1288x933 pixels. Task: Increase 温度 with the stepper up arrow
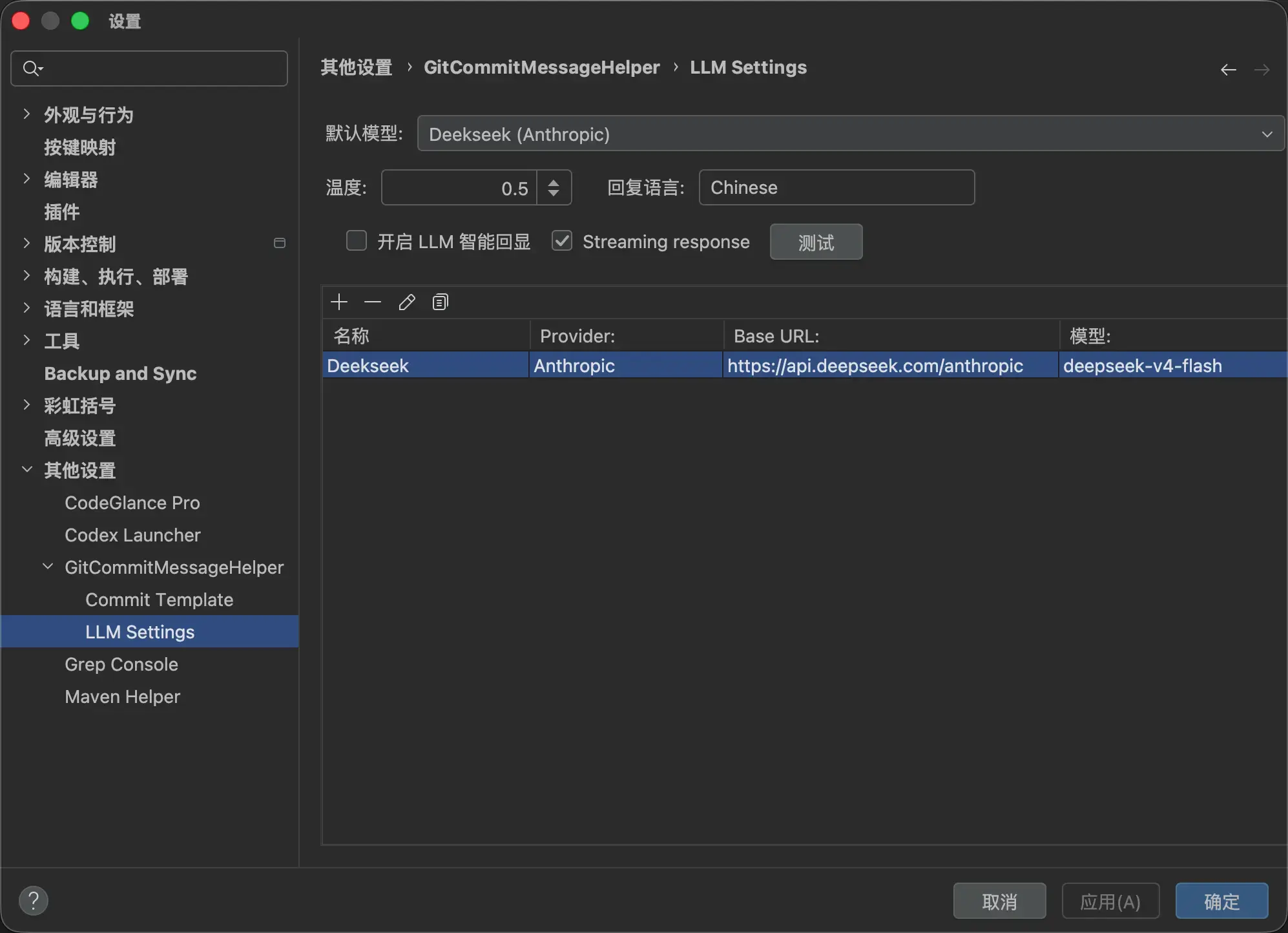pyautogui.click(x=554, y=182)
